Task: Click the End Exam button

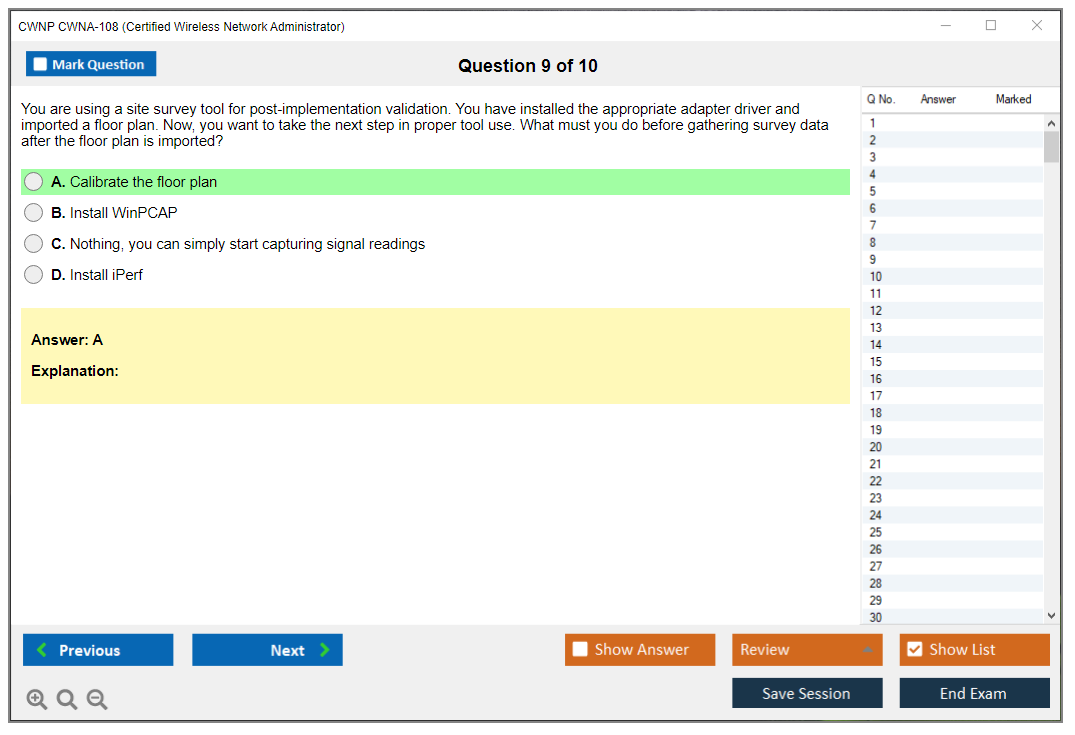Action: [974, 693]
